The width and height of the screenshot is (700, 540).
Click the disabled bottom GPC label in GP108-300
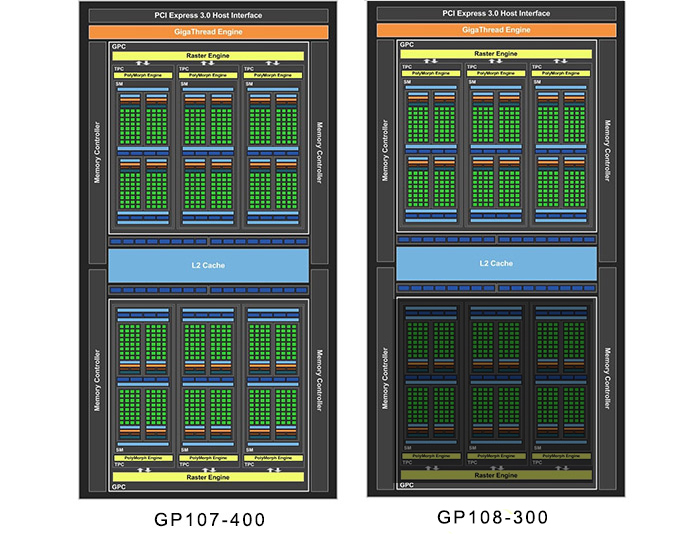[x=407, y=485]
